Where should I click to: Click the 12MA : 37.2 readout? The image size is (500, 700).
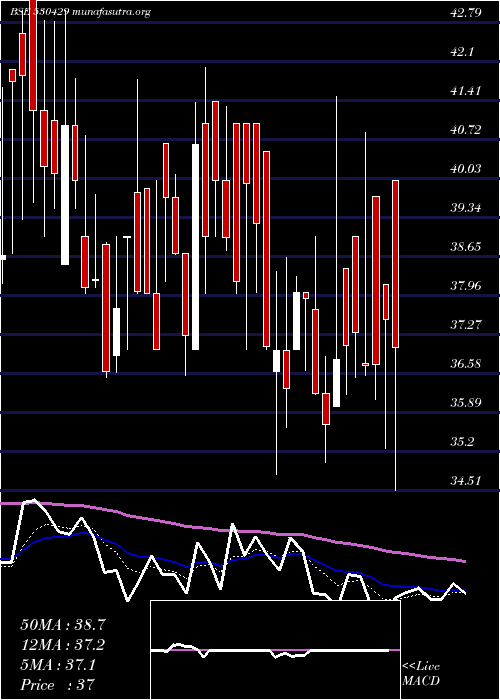pyautogui.click(x=63, y=645)
